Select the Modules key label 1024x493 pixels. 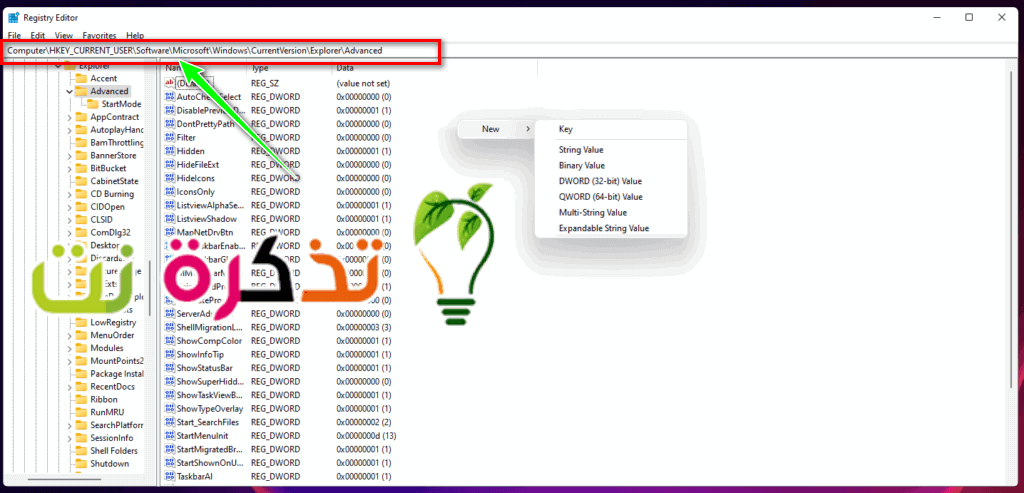click(x=107, y=348)
